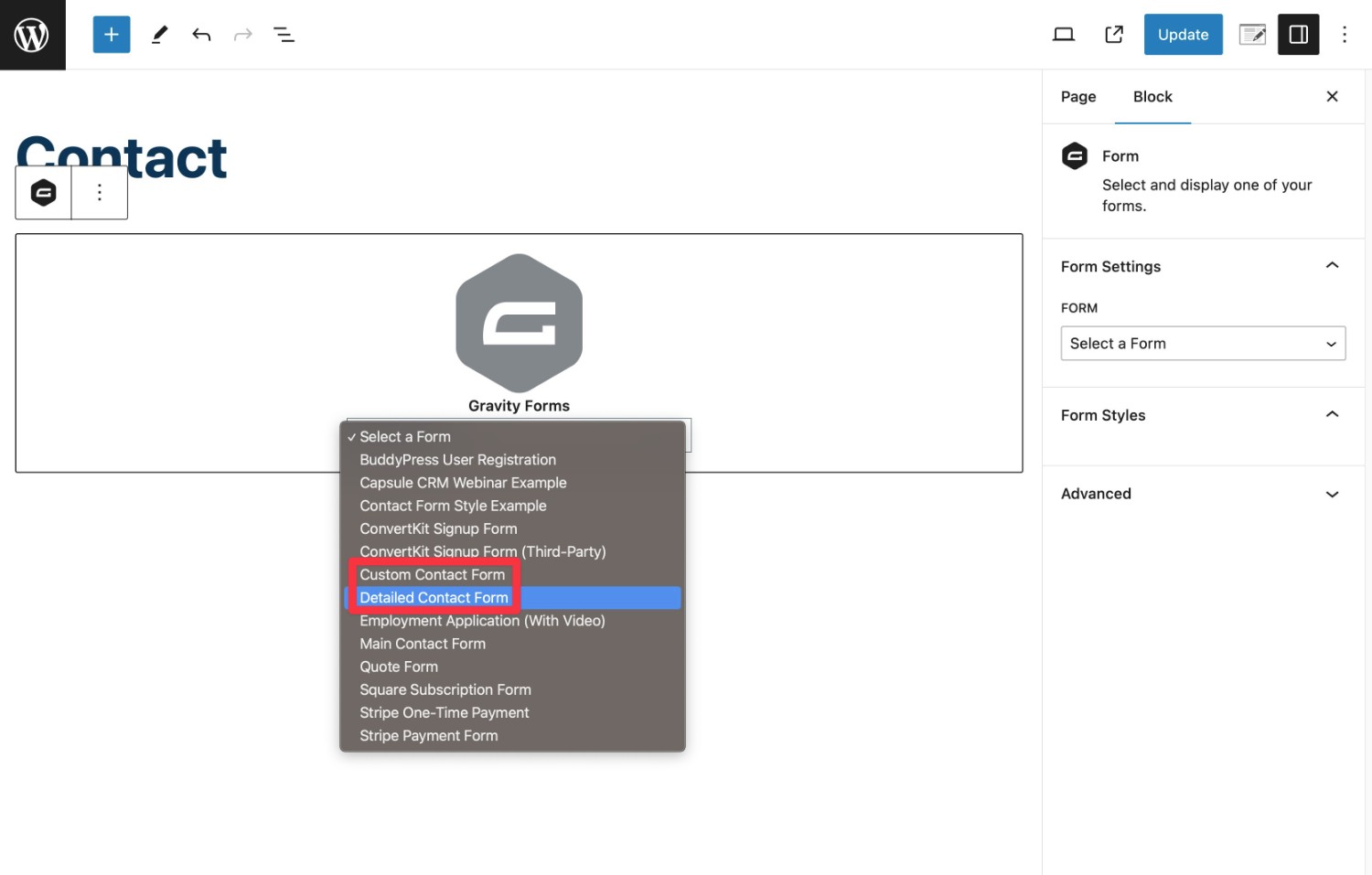Close the settings sidebar
The height and width of the screenshot is (875, 1372).
click(1332, 96)
